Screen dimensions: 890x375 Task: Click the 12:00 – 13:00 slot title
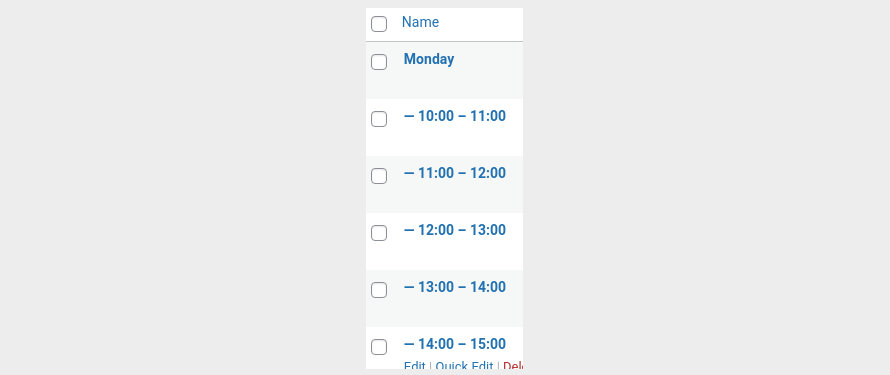tap(455, 230)
